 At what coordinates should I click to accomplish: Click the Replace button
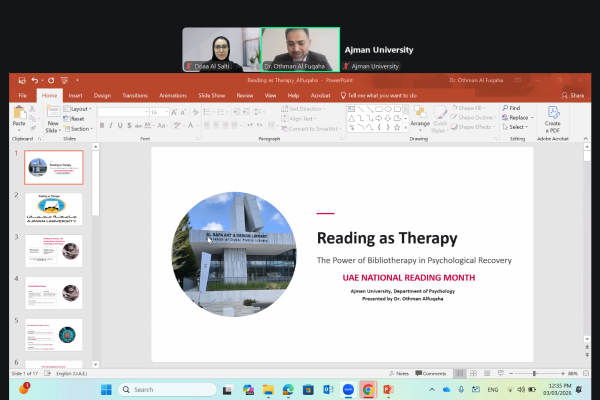point(518,118)
